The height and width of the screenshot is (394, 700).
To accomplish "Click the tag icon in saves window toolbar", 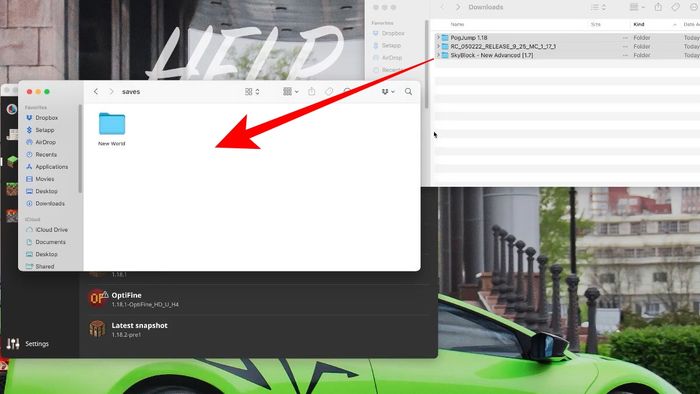I will point(329,91).
